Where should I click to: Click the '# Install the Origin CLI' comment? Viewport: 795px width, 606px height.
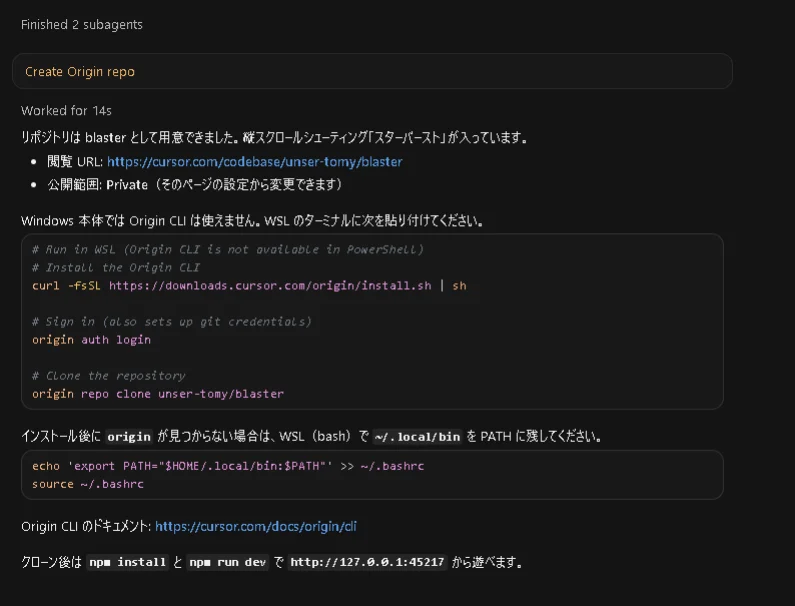tap(116, 267)
